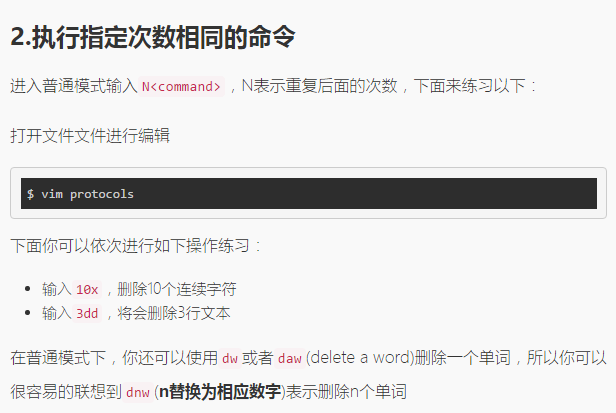Click the 10x inline code snippet

(x=87, y=290)
